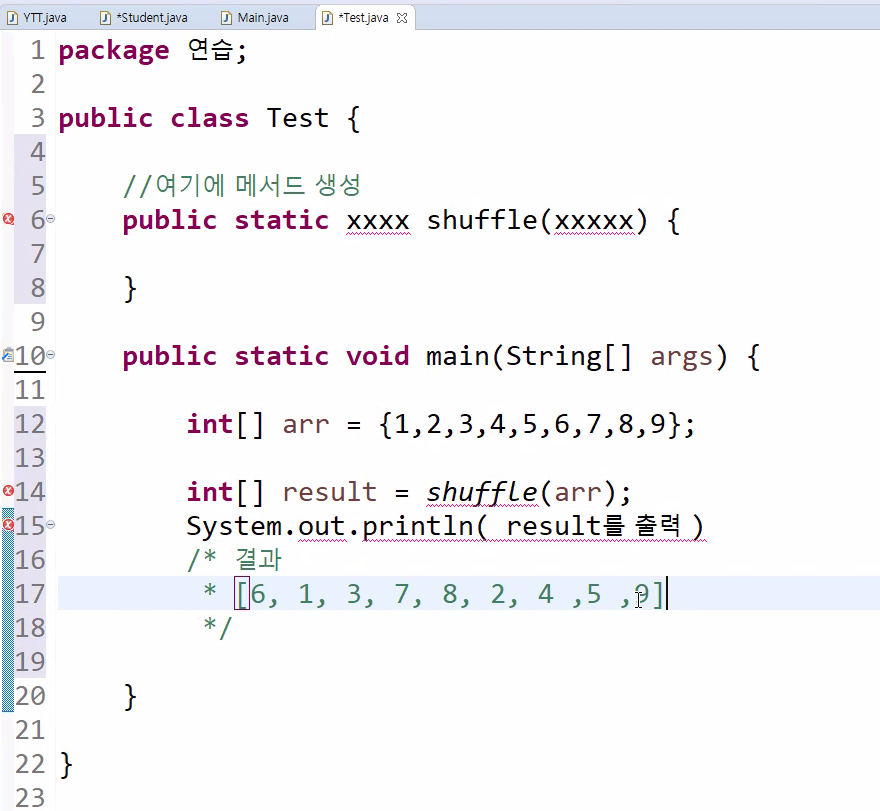Close the *Test.java tab
Screen dimensions: 880x811
click(x=402, y=18)
